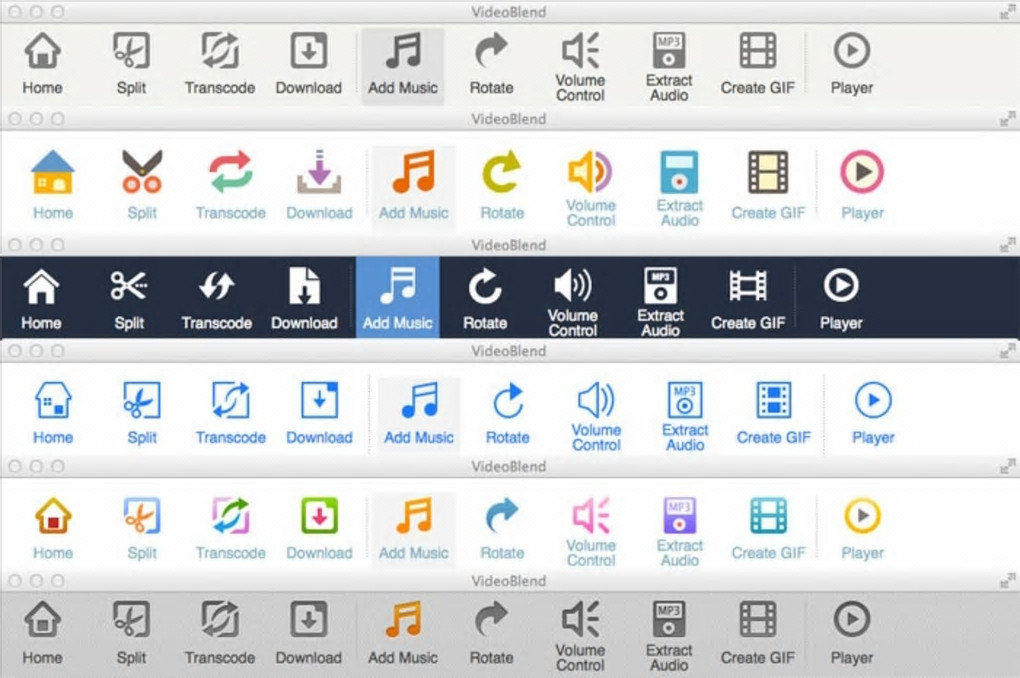Click Download in the dark navy toolbar
The image size is (1020, 678).
point(304,298)
